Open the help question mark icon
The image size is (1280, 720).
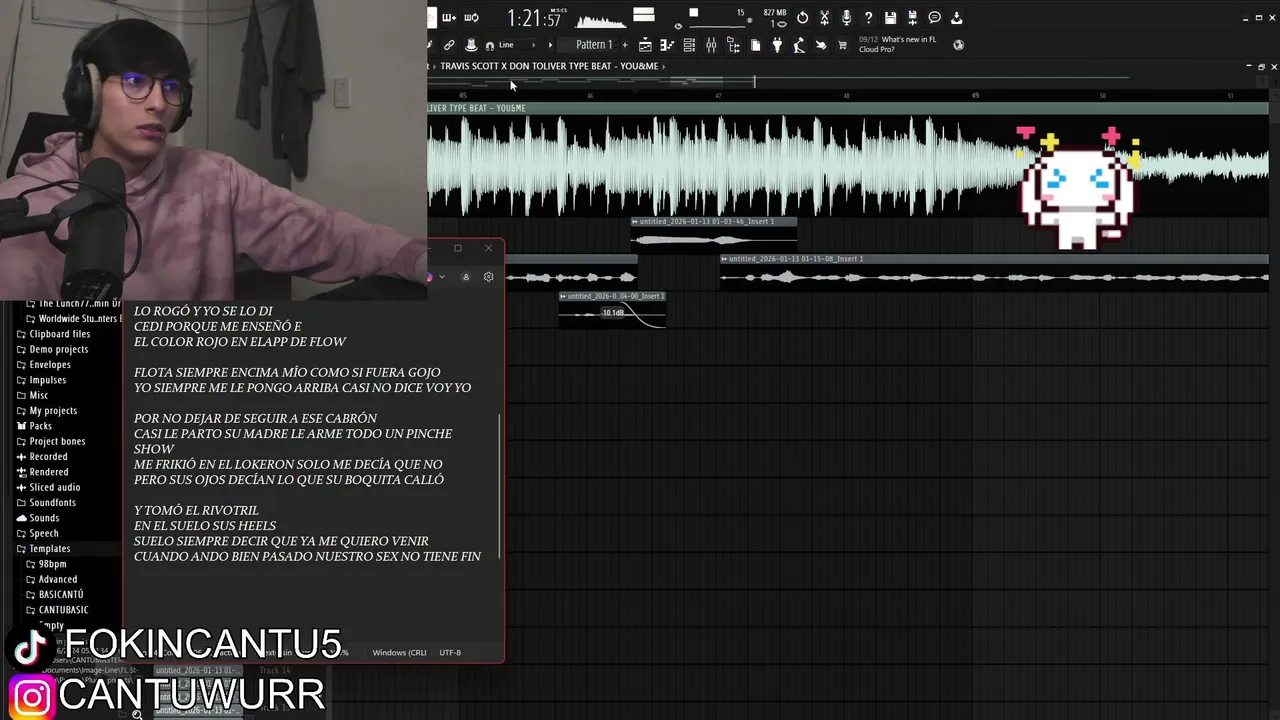(868, 18)
